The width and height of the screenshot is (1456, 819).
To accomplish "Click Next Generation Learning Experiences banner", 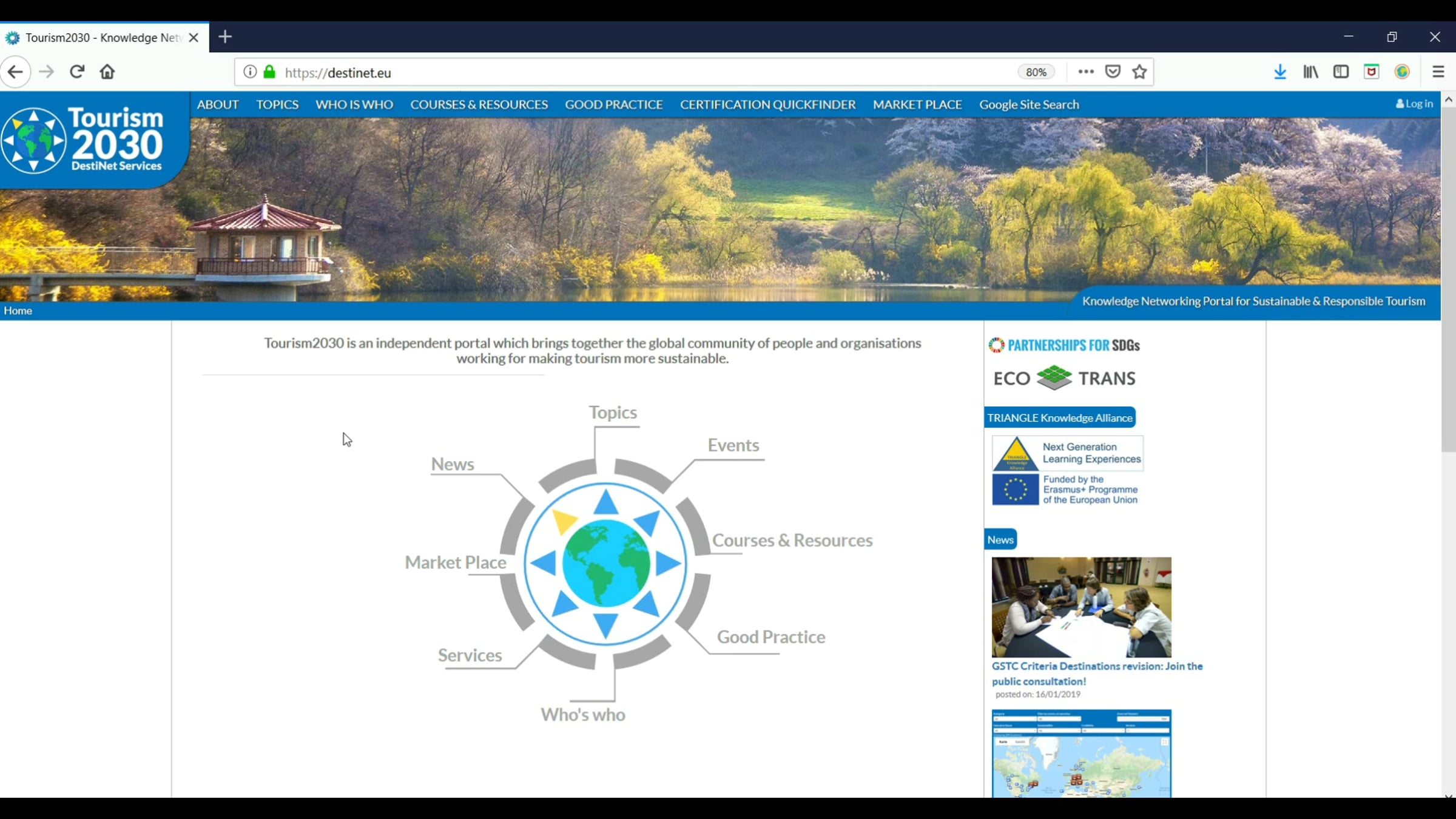I will [x=1068, y=453].
